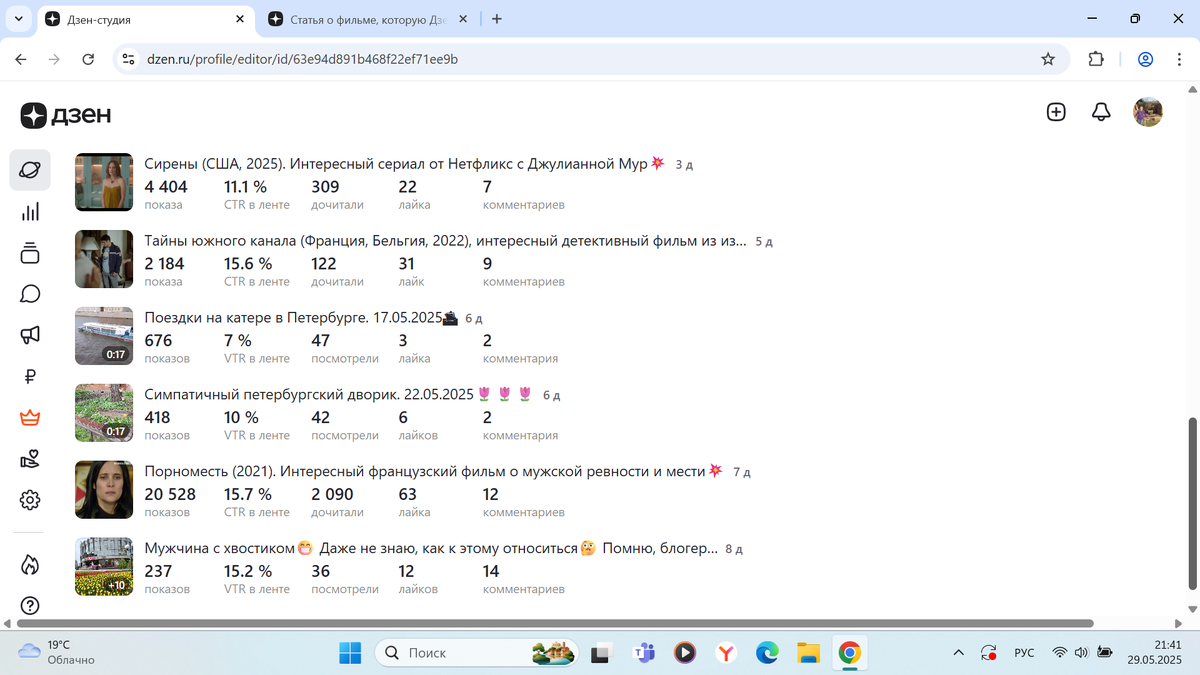Open the bar chart statistics sidebar icon
This screenshot has height=675, width=1200.
point(30,211)
